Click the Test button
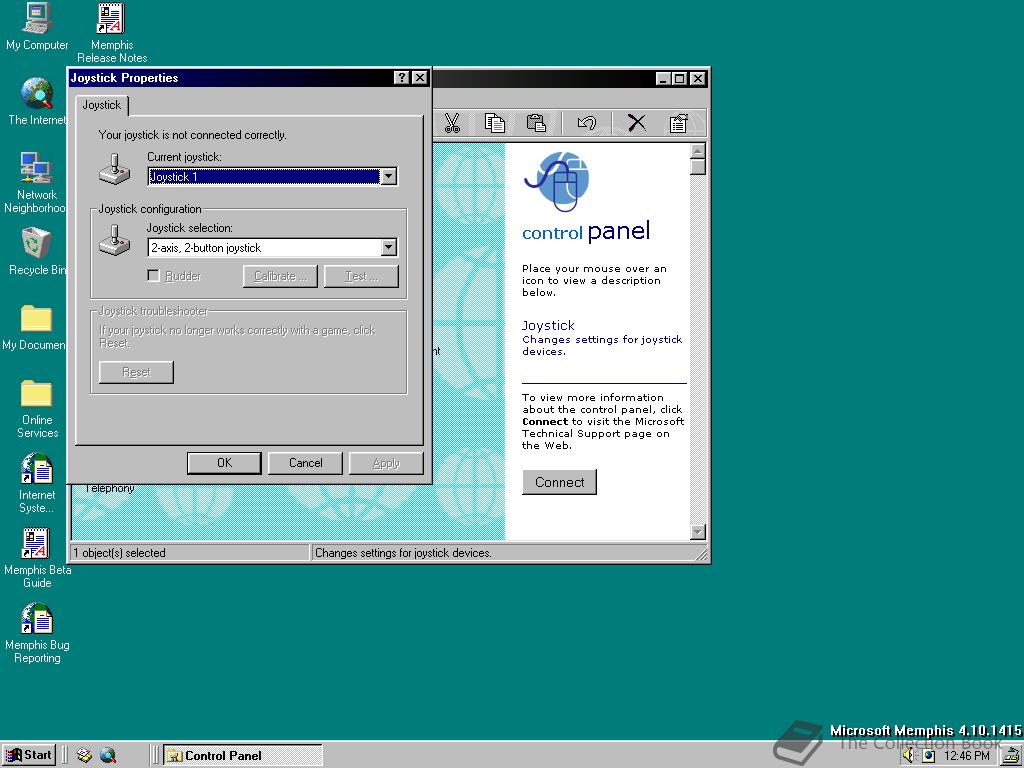 click(361, 276)
